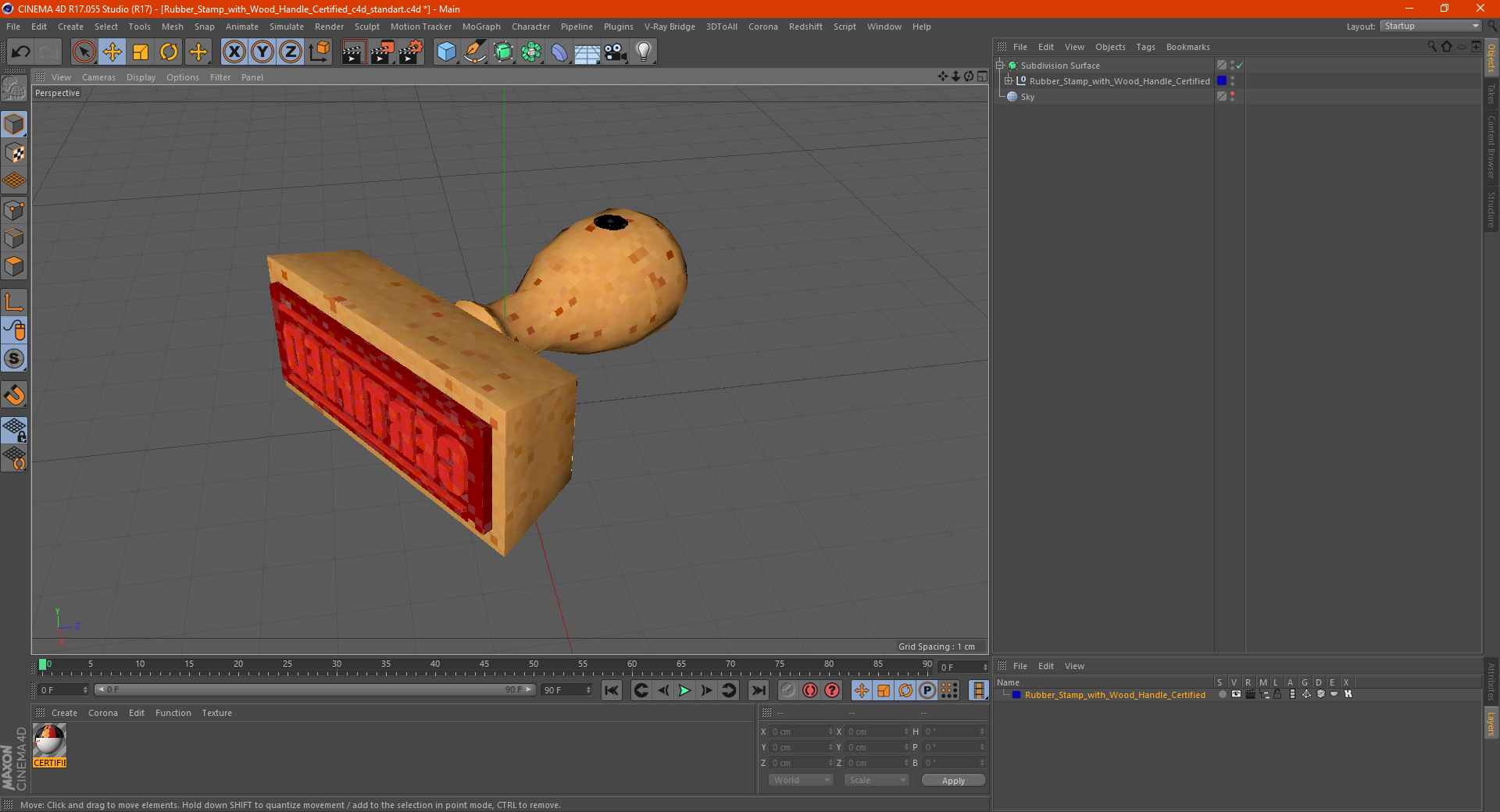Select the Live Selection tool
The height and width of the screenshot is (812, 1500).
[84, 52]
